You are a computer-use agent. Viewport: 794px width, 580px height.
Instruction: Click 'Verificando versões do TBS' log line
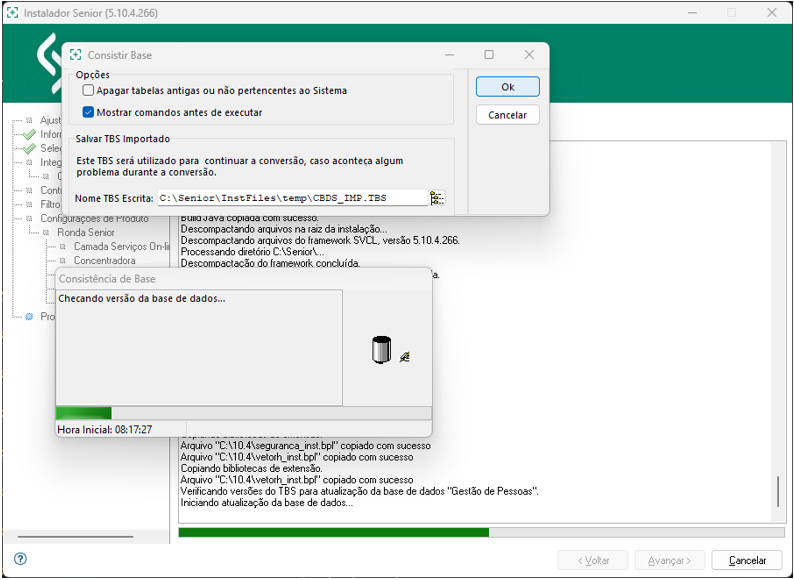tap(360, 491)
